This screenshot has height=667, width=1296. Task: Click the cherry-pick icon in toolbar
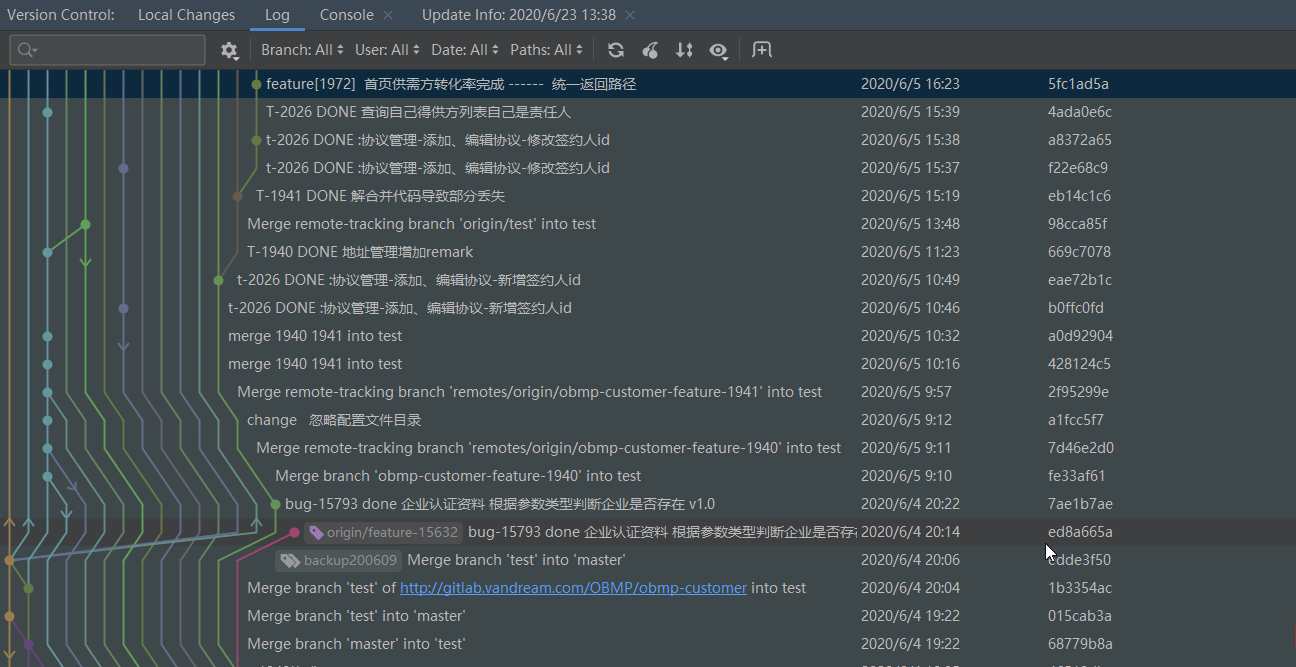pos(650,50)
